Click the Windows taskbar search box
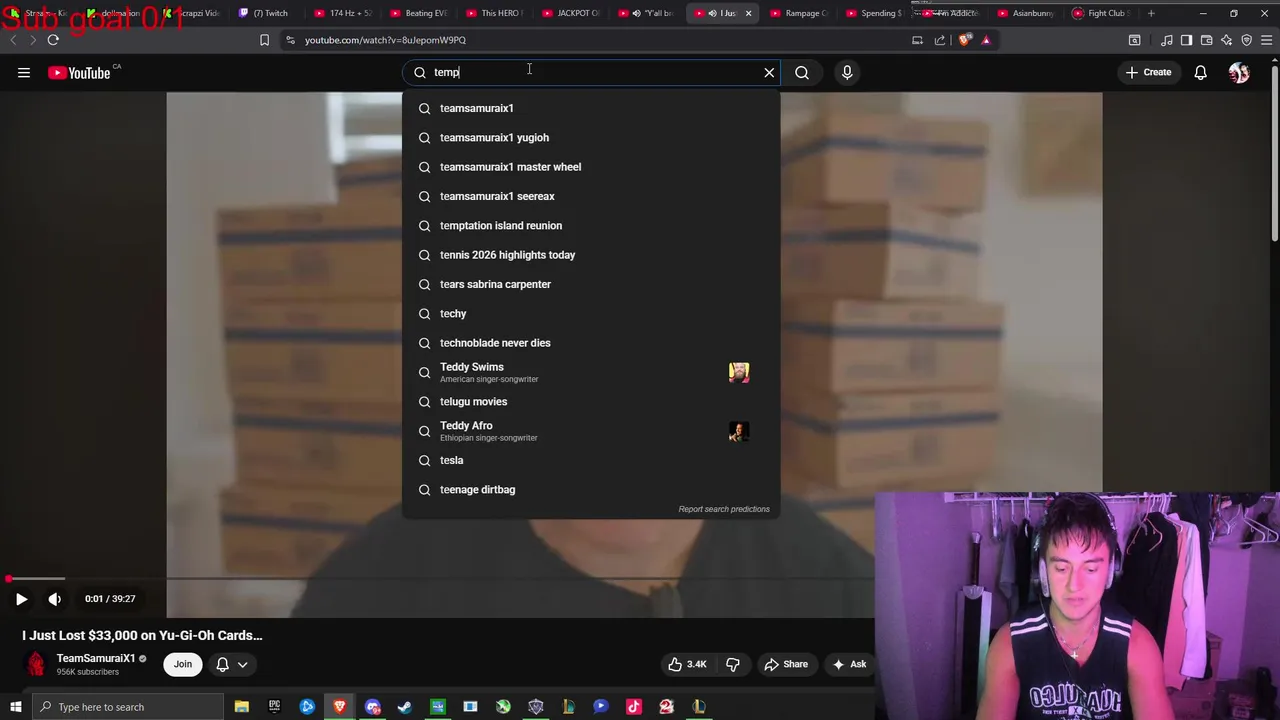This screenshot has width=1280, height=720. coord(127,707)
